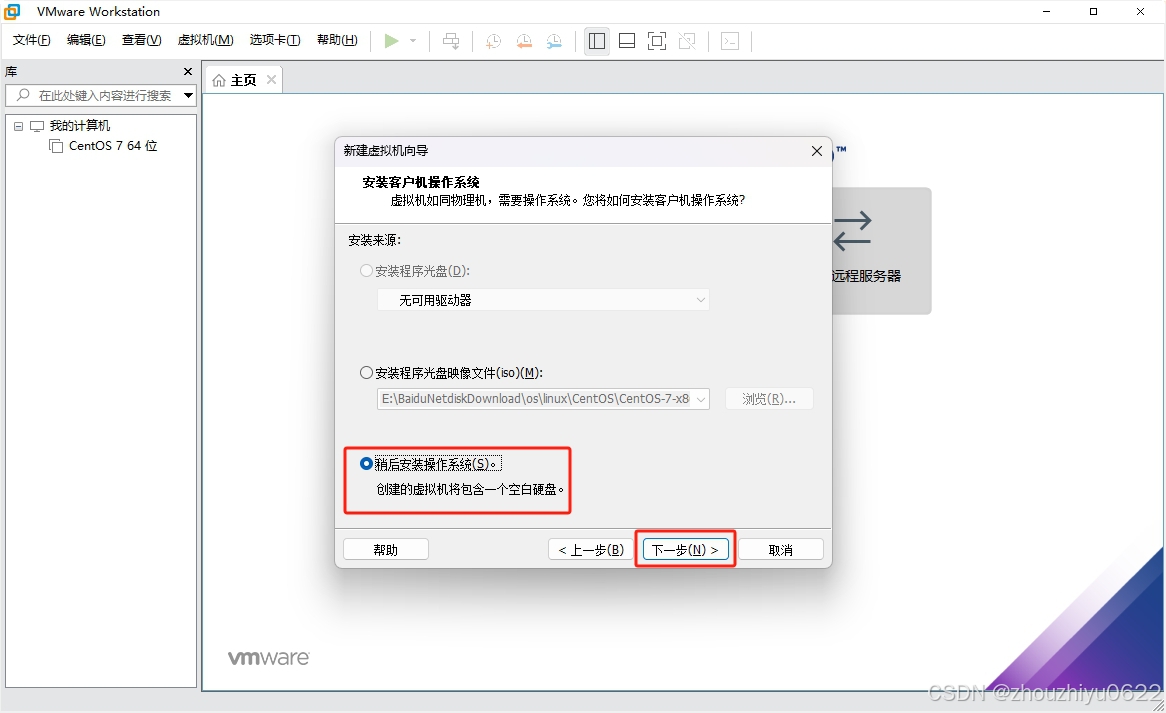
Task: Open the 文件(F) menu
Action: (x=31, y=40)
